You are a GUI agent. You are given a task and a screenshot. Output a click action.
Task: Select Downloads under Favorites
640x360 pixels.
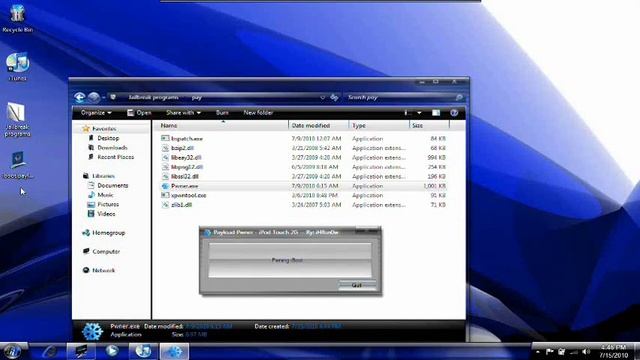pyautogui.click(x=112, y=148)
